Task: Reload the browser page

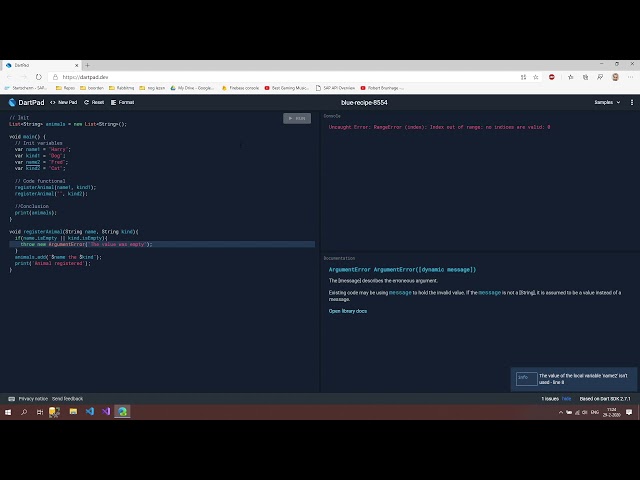Action: point(38,77)
